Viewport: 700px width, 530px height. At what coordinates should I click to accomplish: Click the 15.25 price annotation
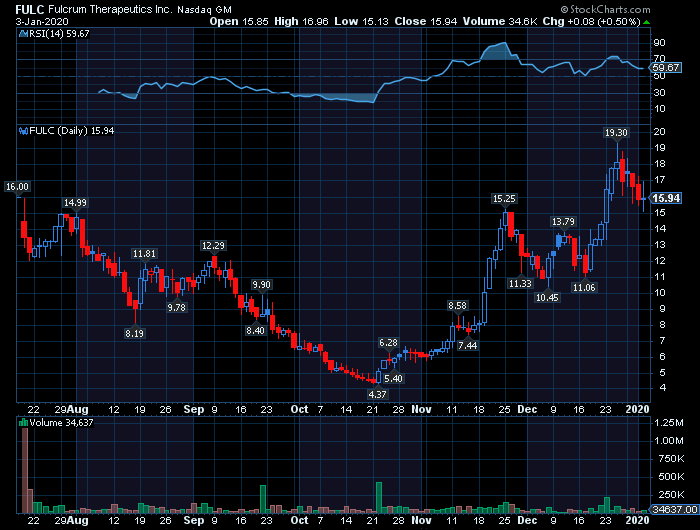tap(504, 199)
